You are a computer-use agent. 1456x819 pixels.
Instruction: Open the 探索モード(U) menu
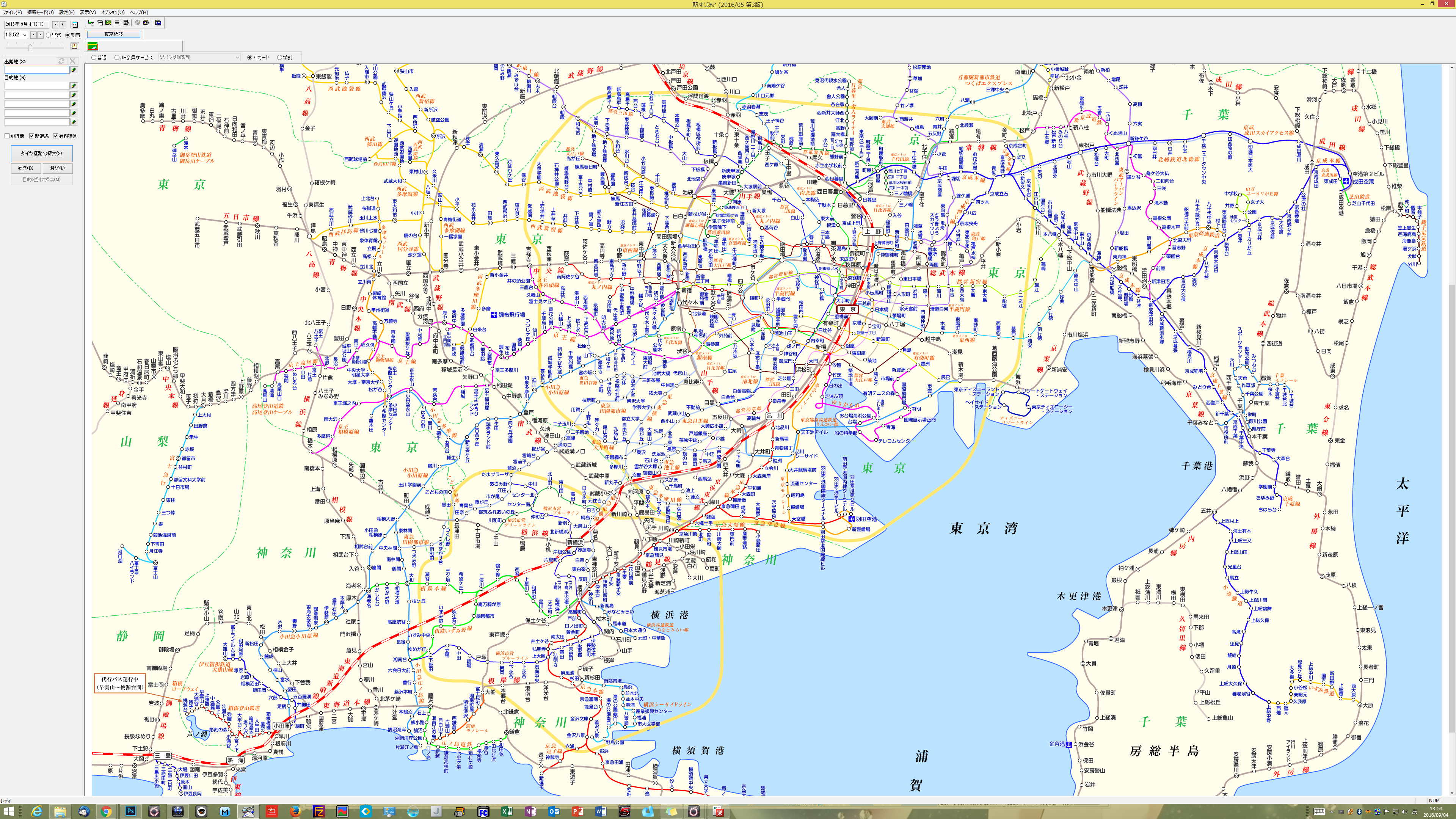[x=40, y=13]
